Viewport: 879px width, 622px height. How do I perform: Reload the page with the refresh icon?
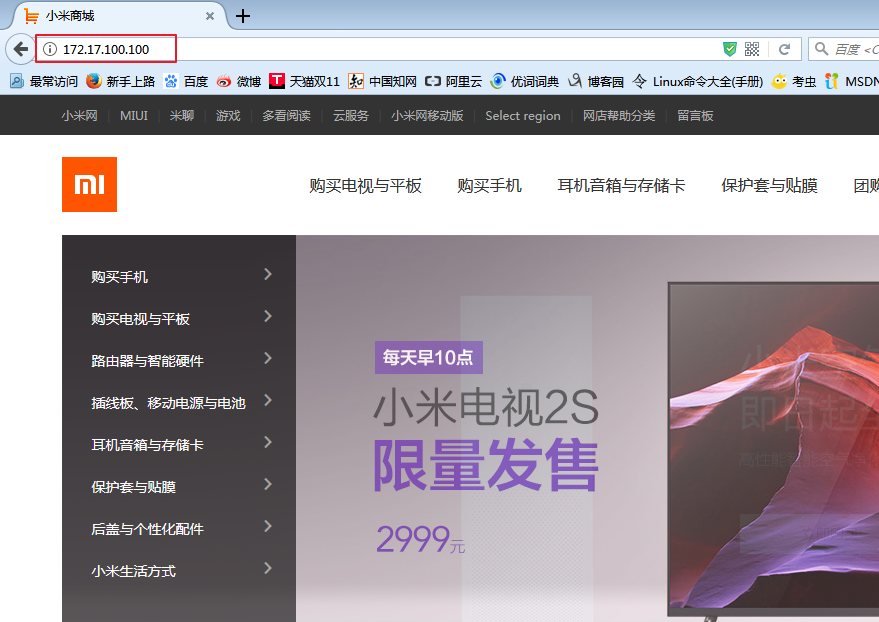pyautogui.click(x=784, y=49)
